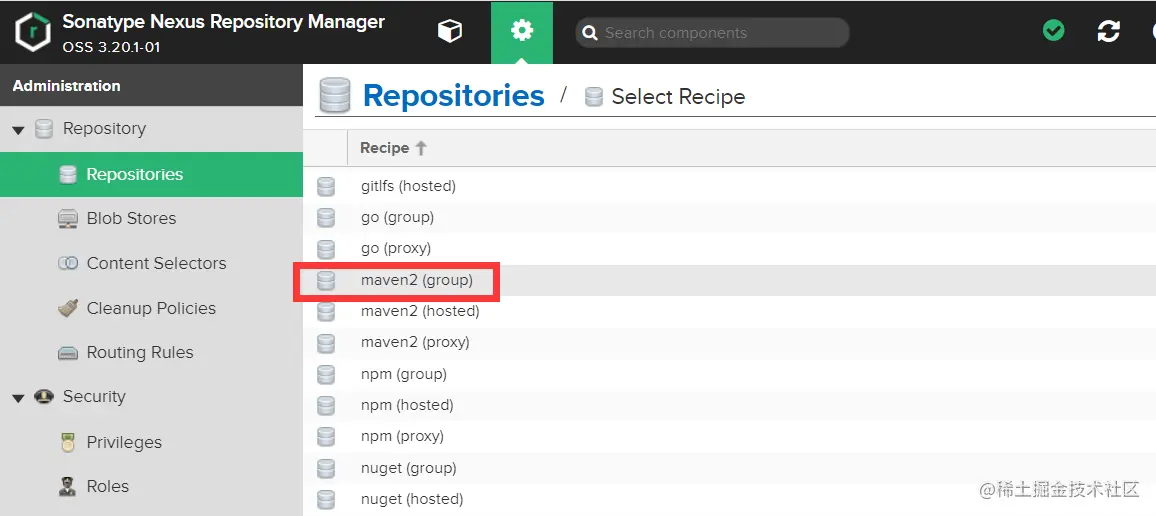Click the Security officer icon
The height and width of the screenshot is (516, 1156).
point(44,397)
